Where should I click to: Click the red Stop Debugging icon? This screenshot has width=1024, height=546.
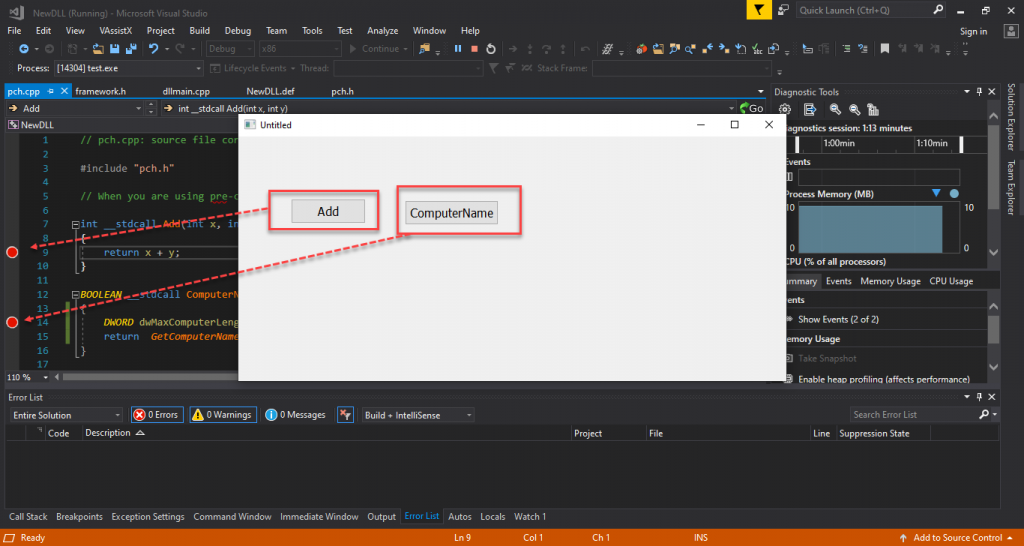pos(474,48)
